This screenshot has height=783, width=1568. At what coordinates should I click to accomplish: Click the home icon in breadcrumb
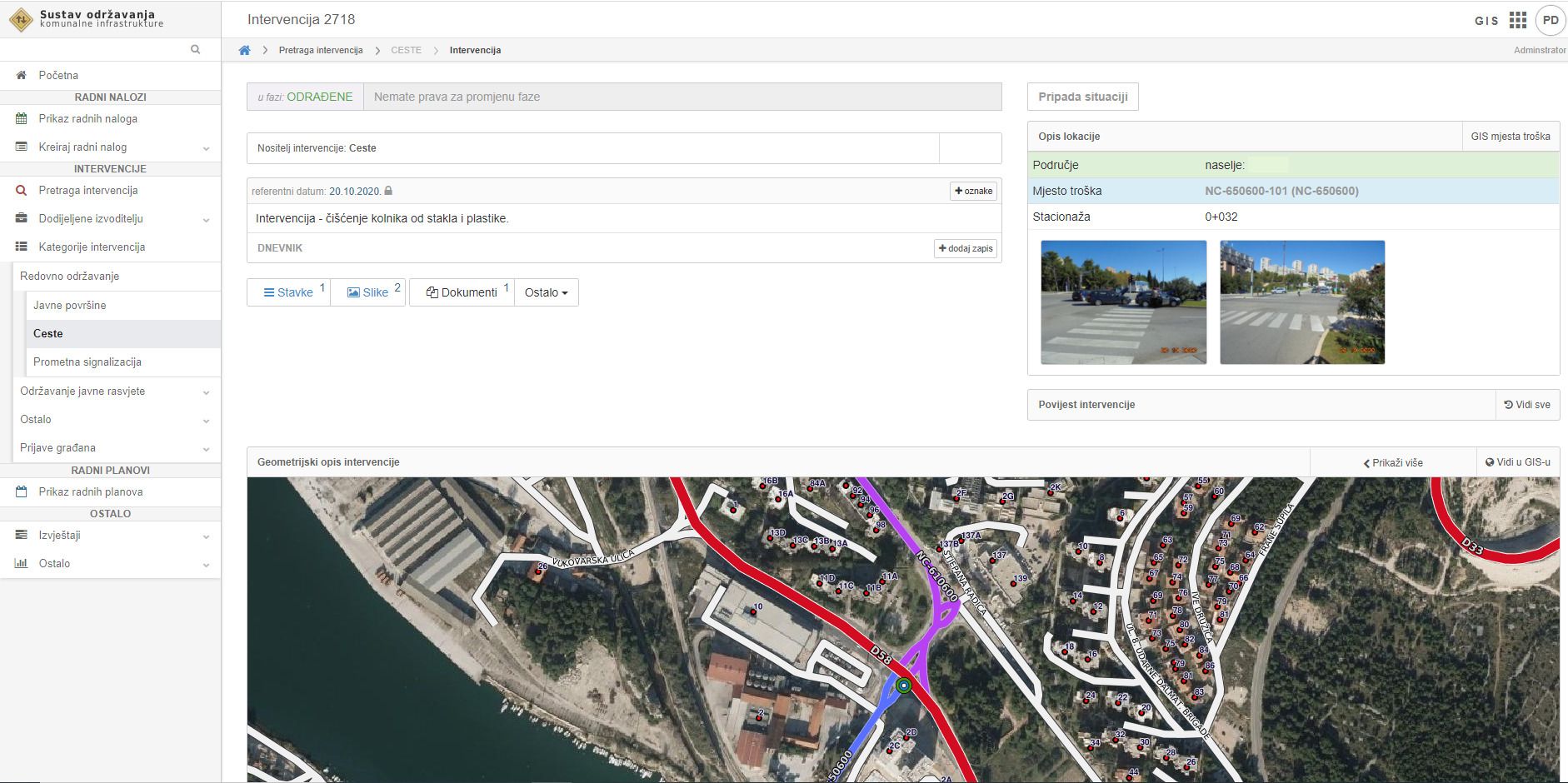pos(244,50)
